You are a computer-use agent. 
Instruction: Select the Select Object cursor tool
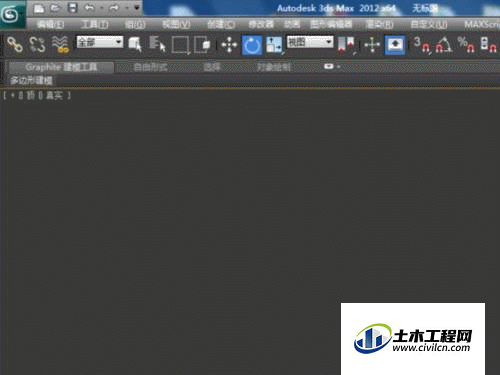pyautogui.click(x=135, y=45)
